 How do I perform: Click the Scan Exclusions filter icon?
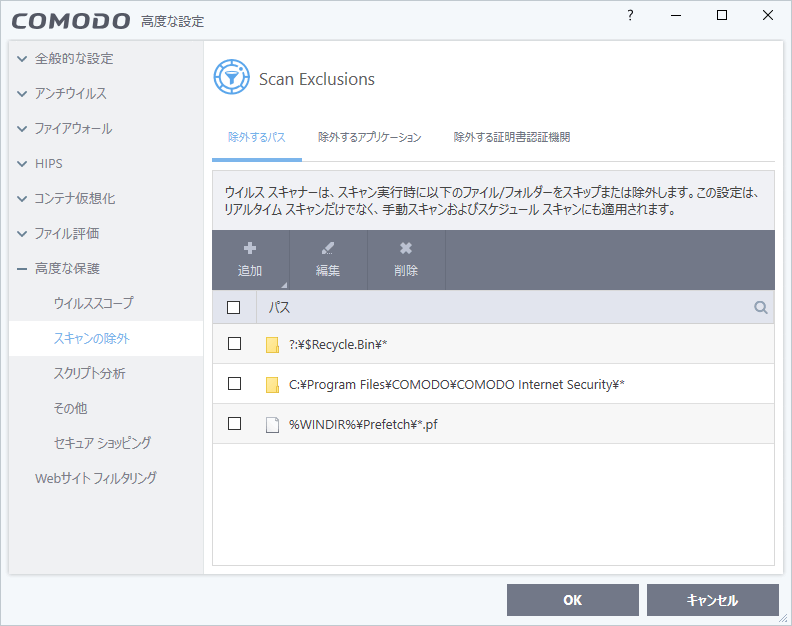[231, 78]
